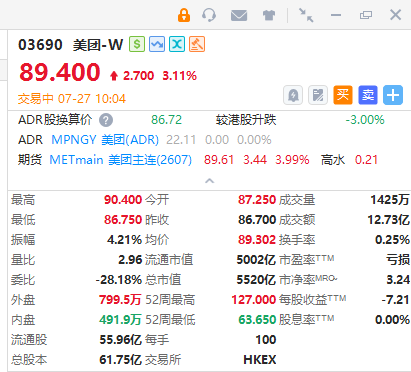This screenshot has width=411, height=372.
Task: Click the teal X badge icon
Action: tap(177, 44)
